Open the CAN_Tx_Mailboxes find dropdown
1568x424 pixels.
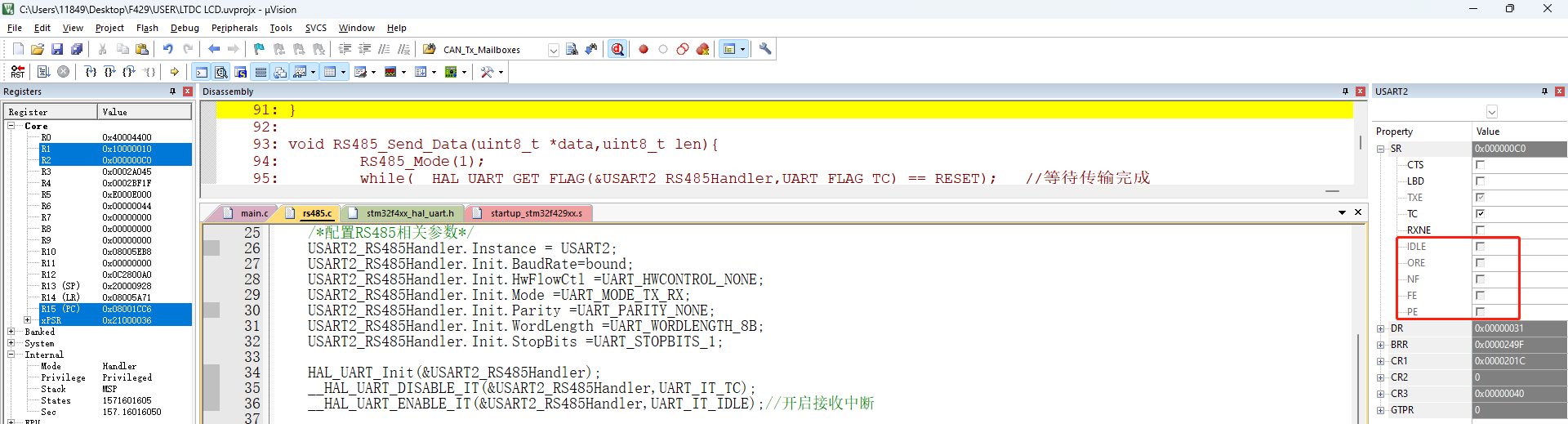(x=553, y=50)
